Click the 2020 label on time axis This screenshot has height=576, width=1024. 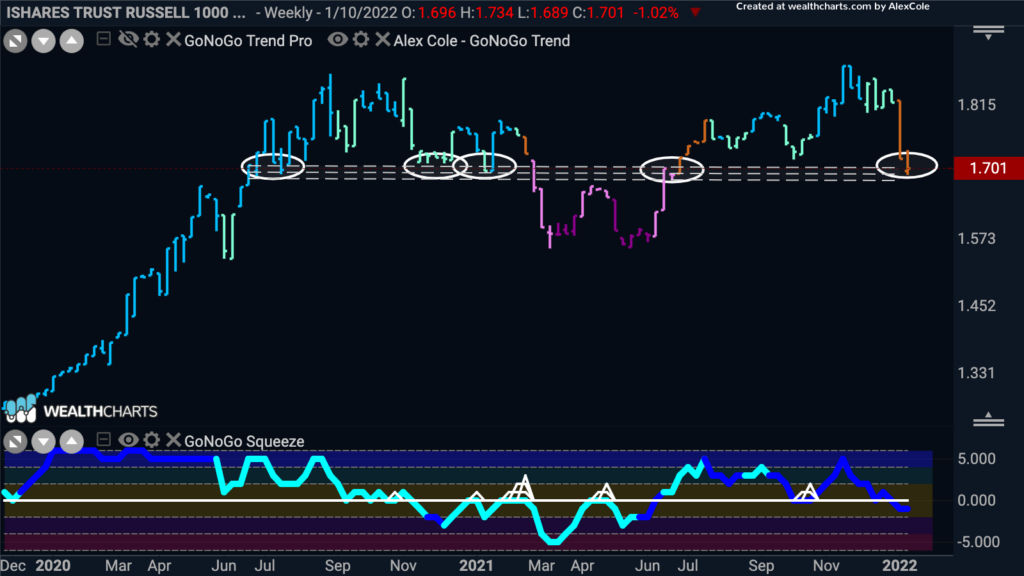53,566
